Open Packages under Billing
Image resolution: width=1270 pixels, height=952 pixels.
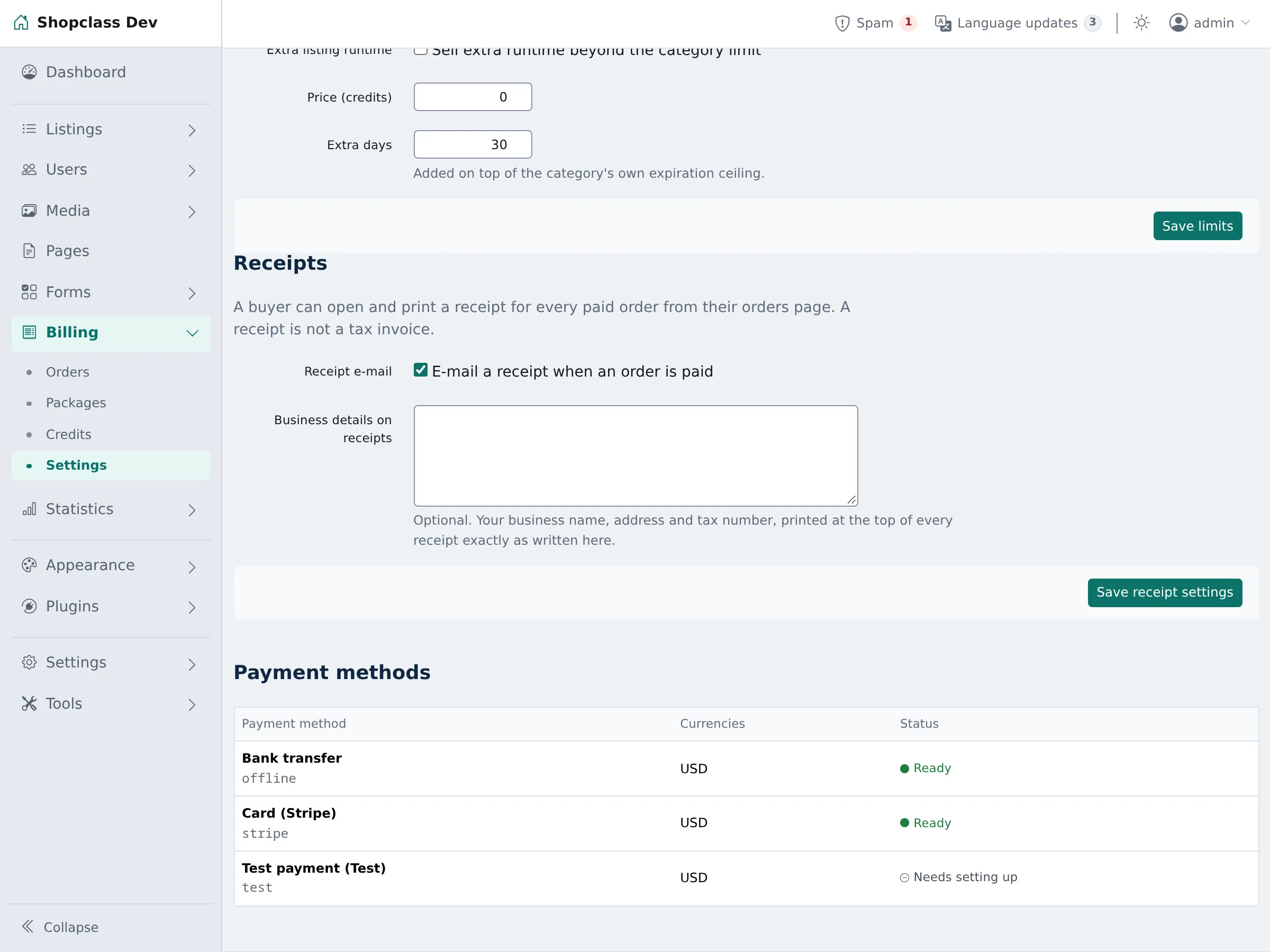click(x=76, y=404)
